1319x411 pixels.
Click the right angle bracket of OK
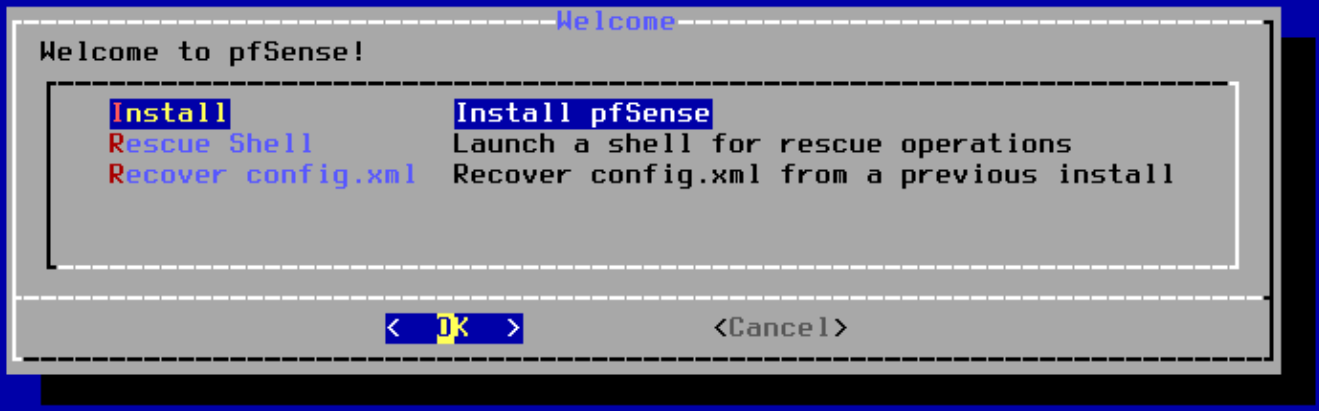tap(514, 327)
